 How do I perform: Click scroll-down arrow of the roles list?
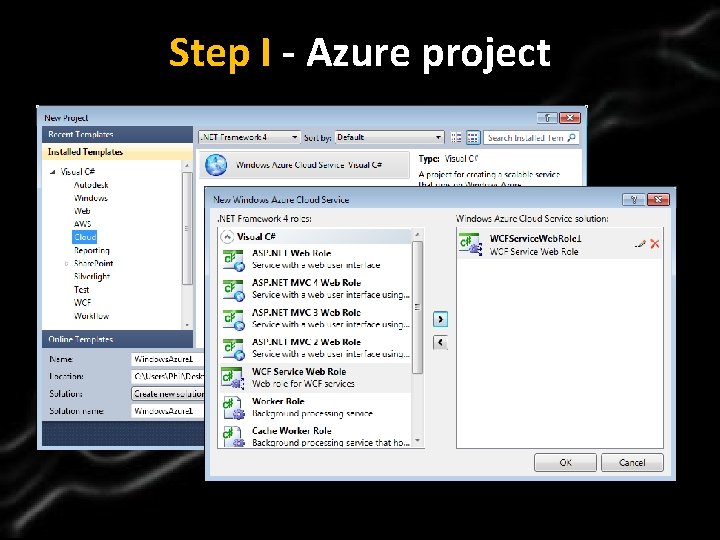[417, 441]
